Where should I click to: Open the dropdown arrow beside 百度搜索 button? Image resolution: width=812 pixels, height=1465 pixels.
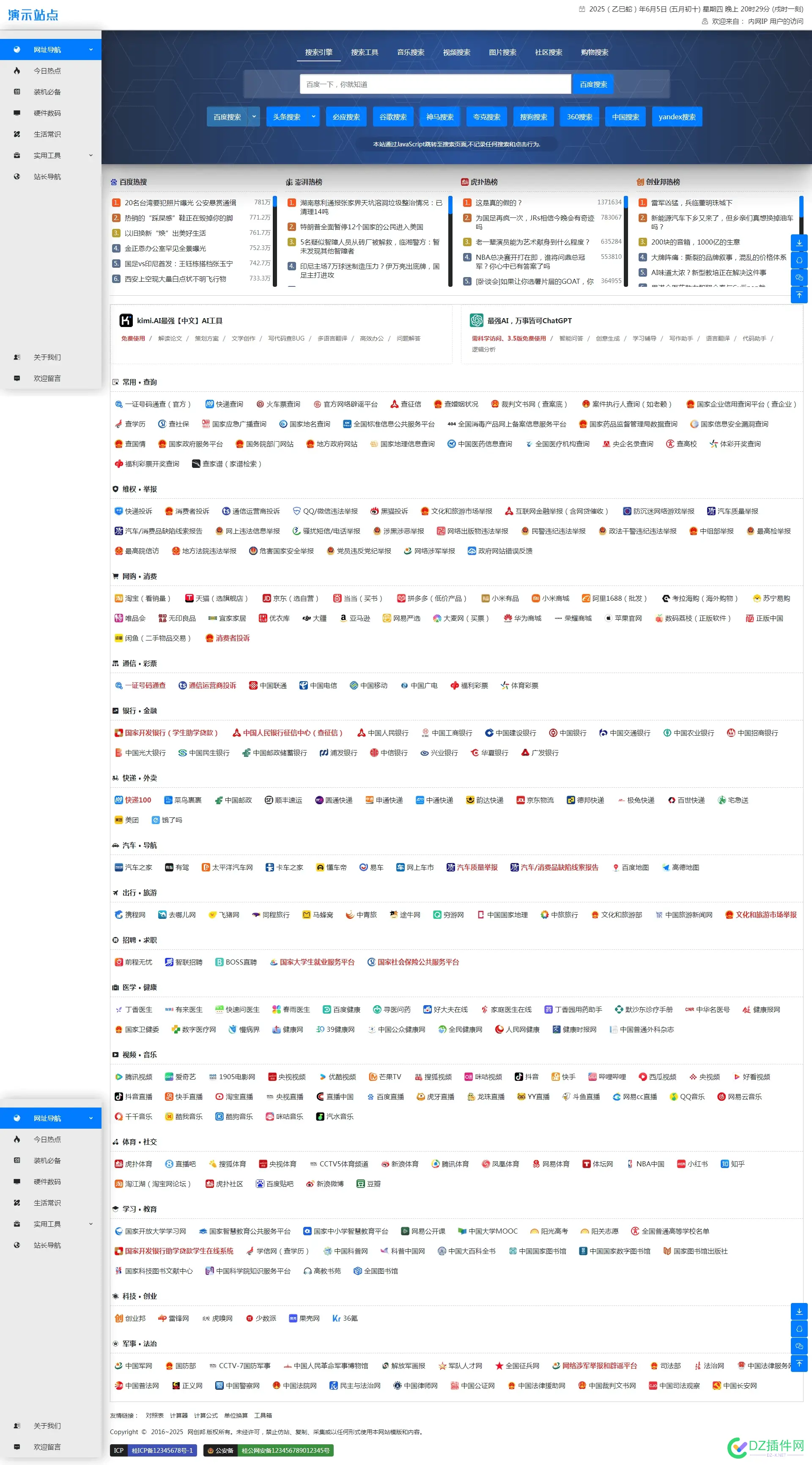point(254,117)
